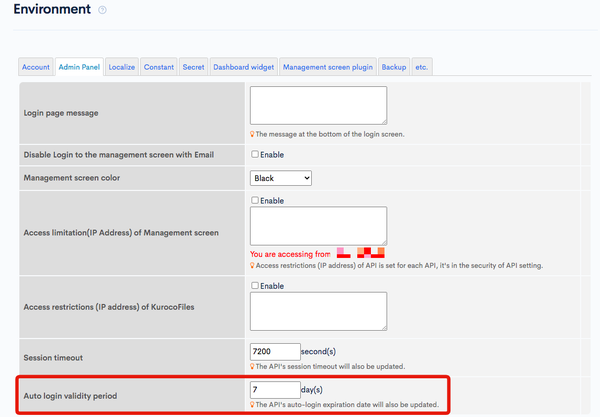The width and height of the screenshot is (600, 417).
Task: Enable Disable Login with Email checkbox
Action: coord(255,154)
